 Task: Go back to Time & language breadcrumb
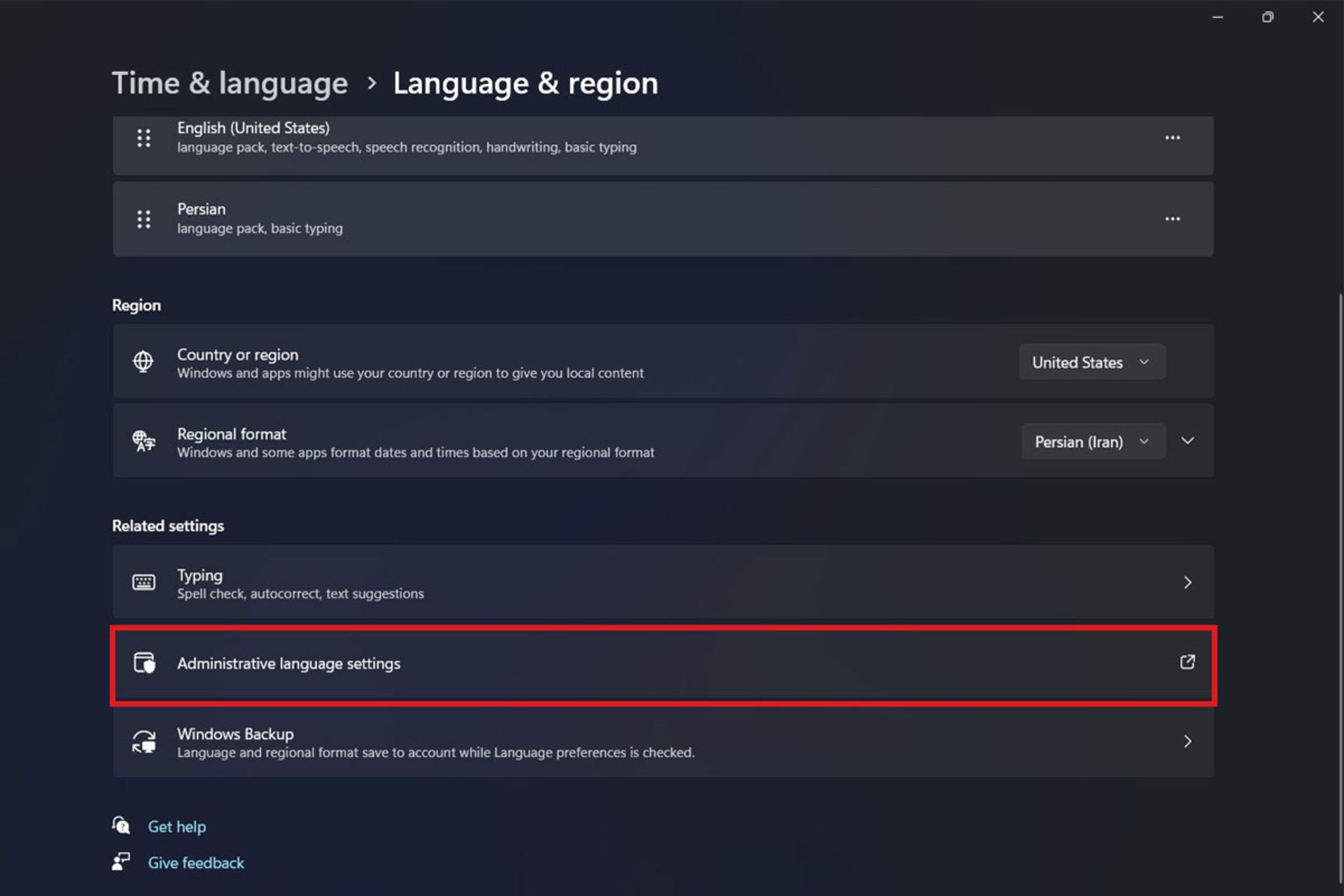tap(230, 83)
